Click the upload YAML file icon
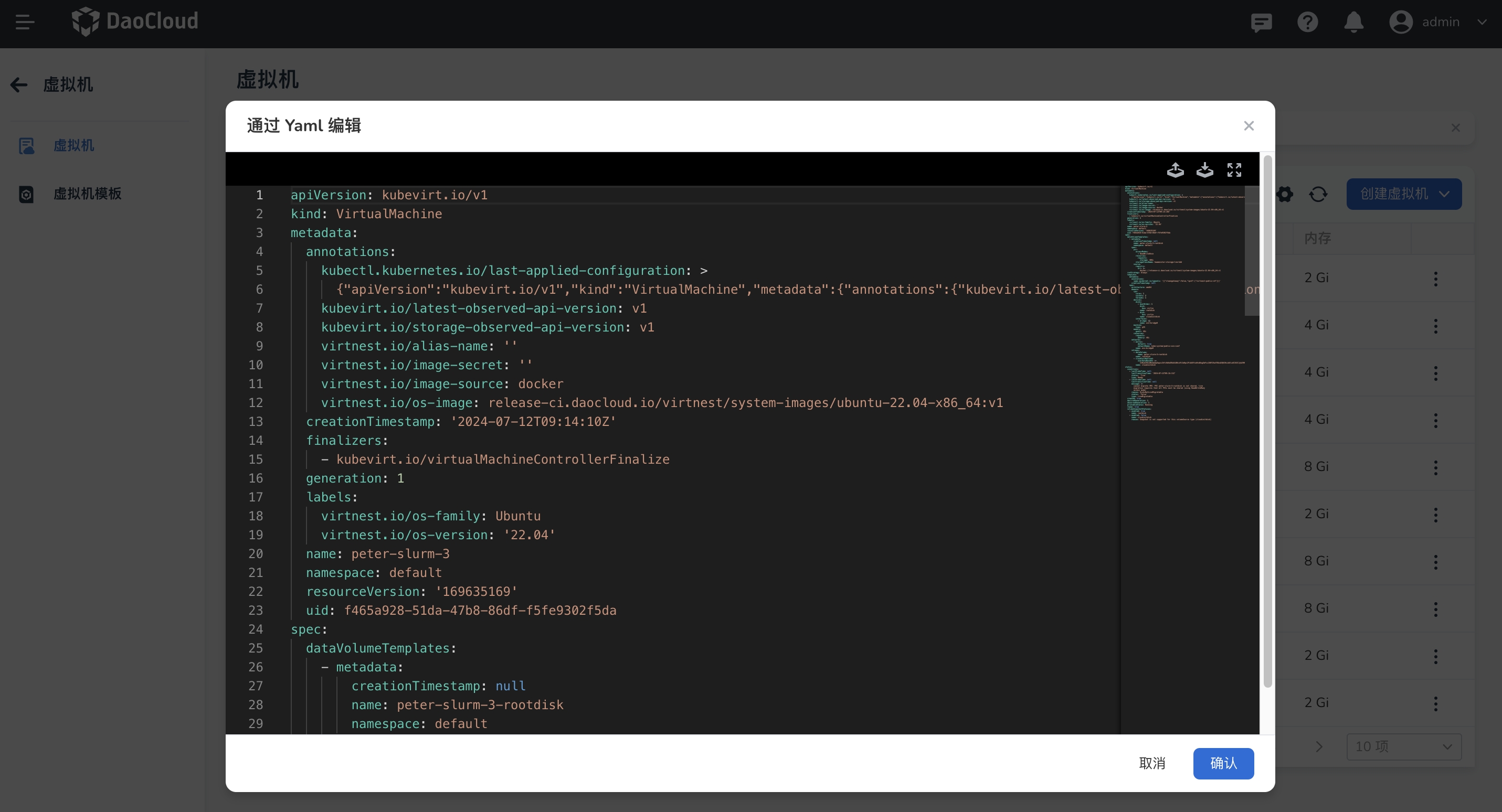Viewport: 1502px width, 812px height. 1175,169
